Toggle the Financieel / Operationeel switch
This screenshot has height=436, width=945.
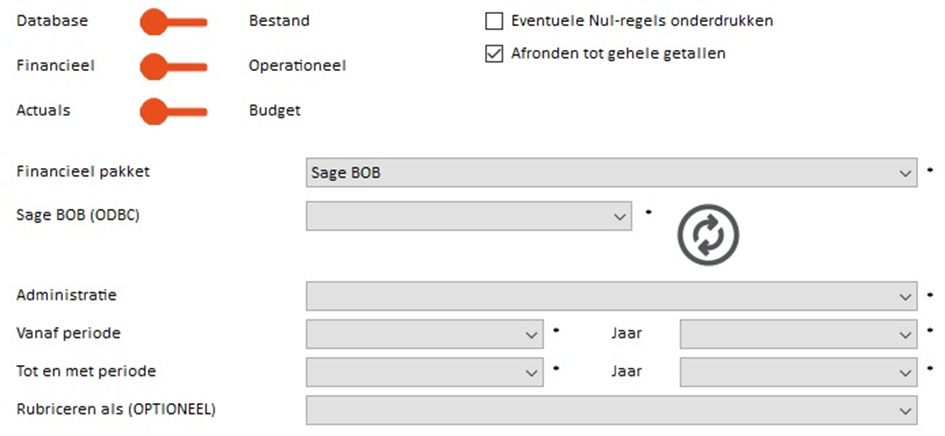[x=174, y=66]
